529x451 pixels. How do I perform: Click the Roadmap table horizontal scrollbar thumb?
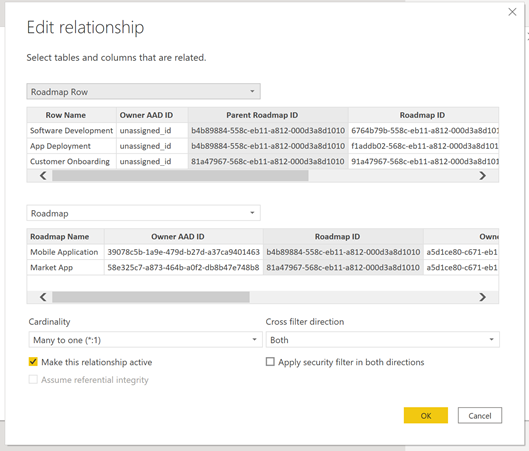(x=151, y=297)
